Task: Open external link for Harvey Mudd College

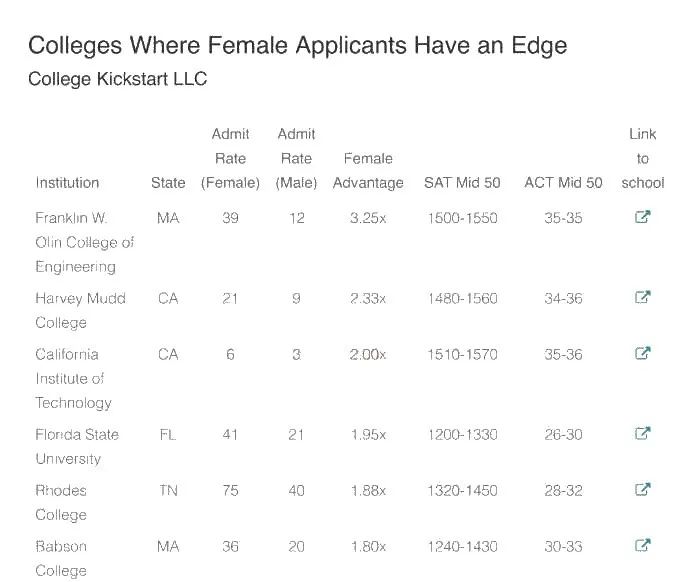Action: coord(642,297)
